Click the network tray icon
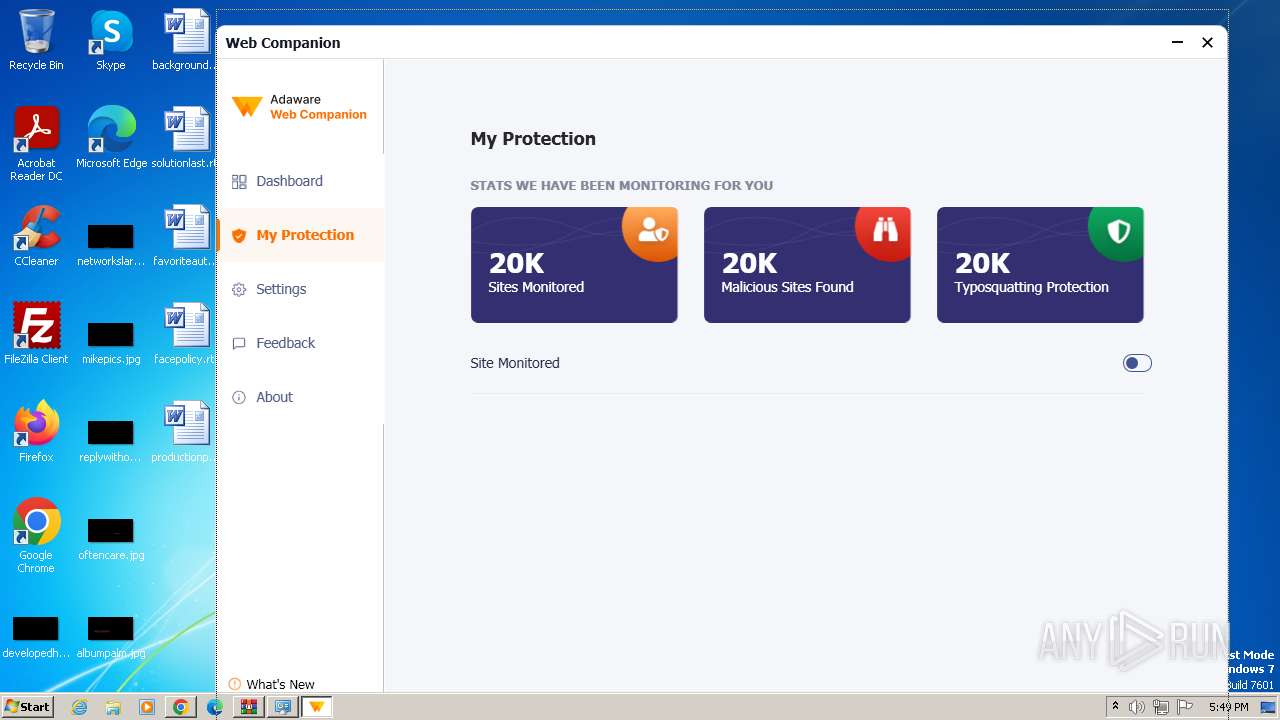 [1161, 707]
